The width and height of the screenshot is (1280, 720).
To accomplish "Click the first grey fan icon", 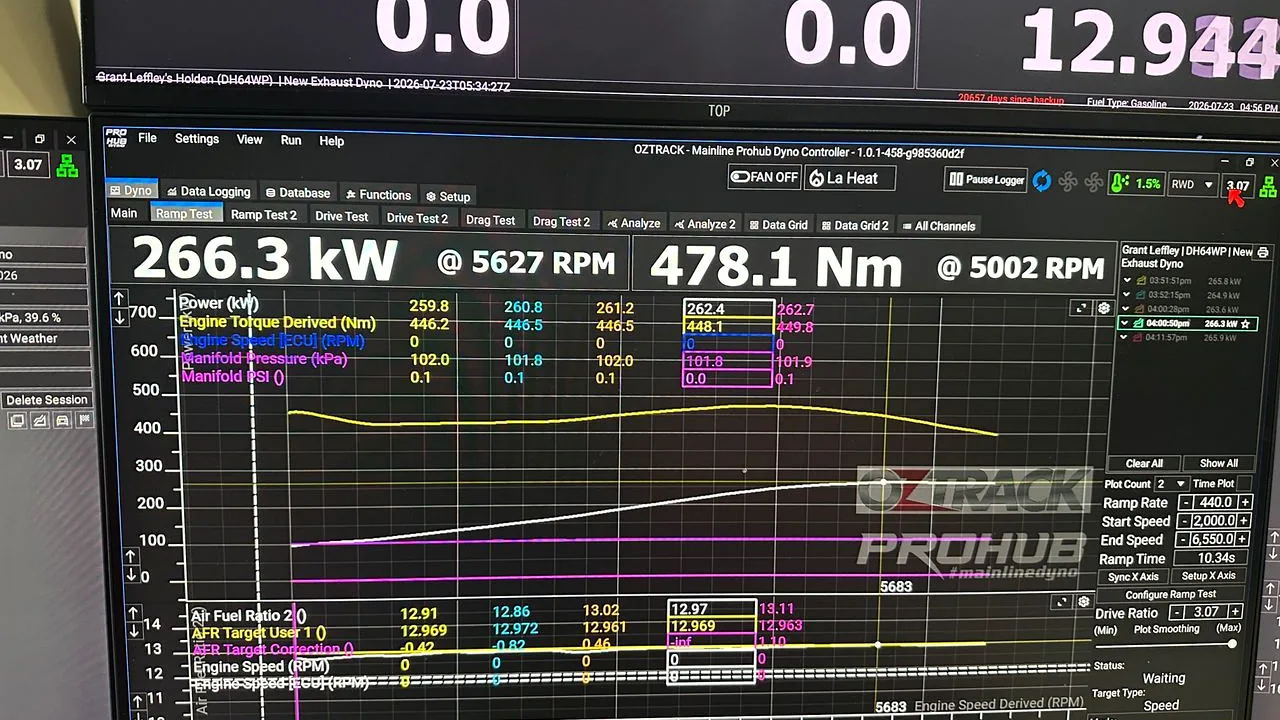I will tap(1068, 182).
